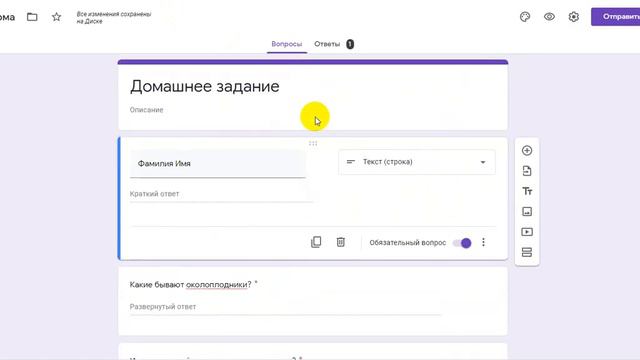Click the Краткий ответ placeholder text
This screenshot has height=360, width=640.
coord(154,194)
